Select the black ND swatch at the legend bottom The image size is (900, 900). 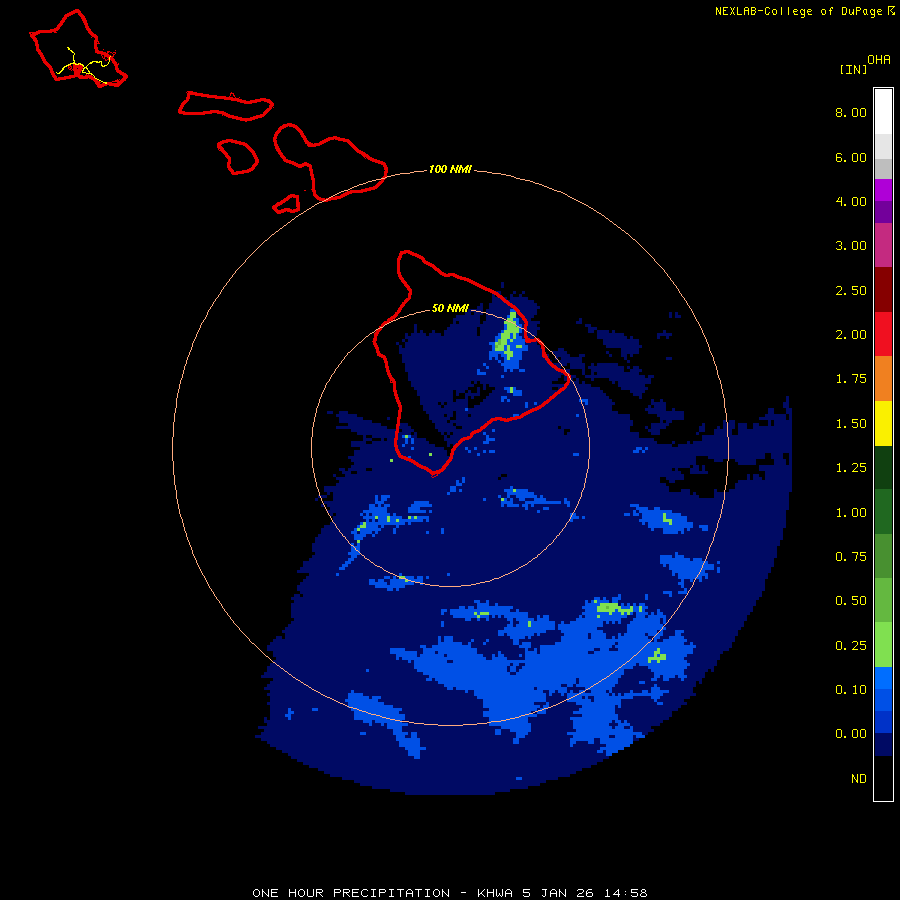pyautogui.click(x=883, y=778)
